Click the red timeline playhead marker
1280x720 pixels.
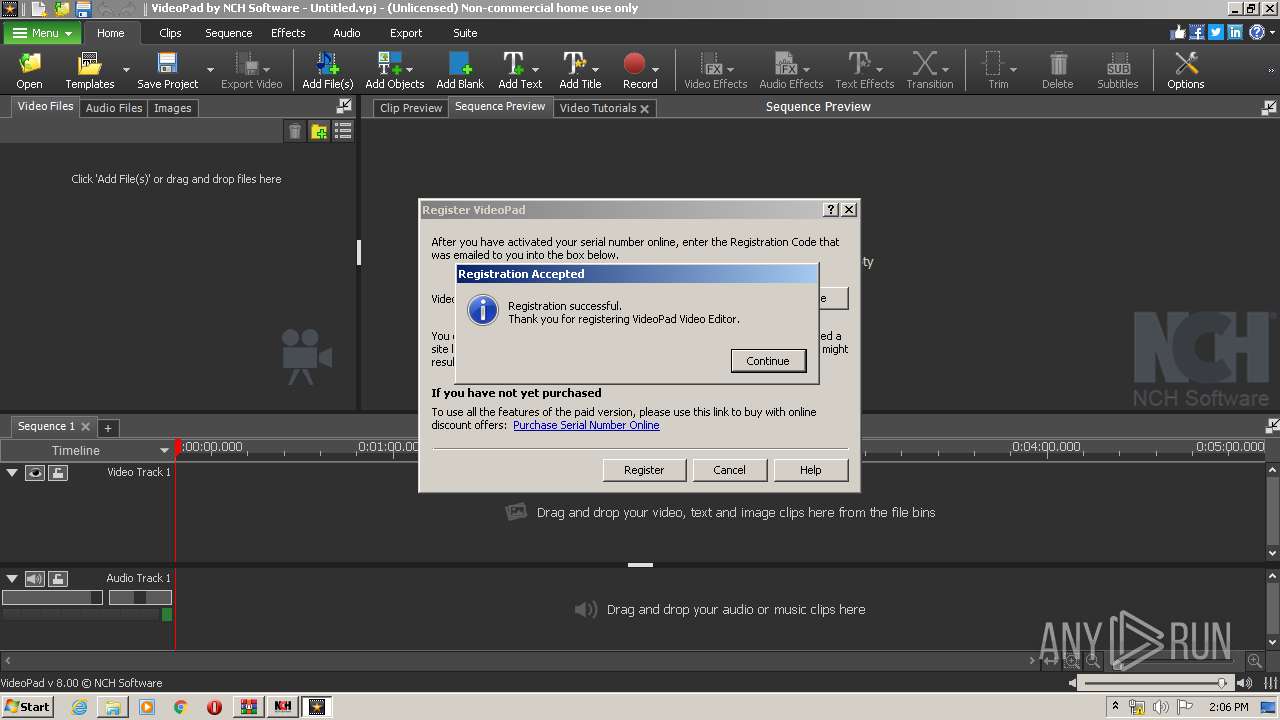pos(179,447)
